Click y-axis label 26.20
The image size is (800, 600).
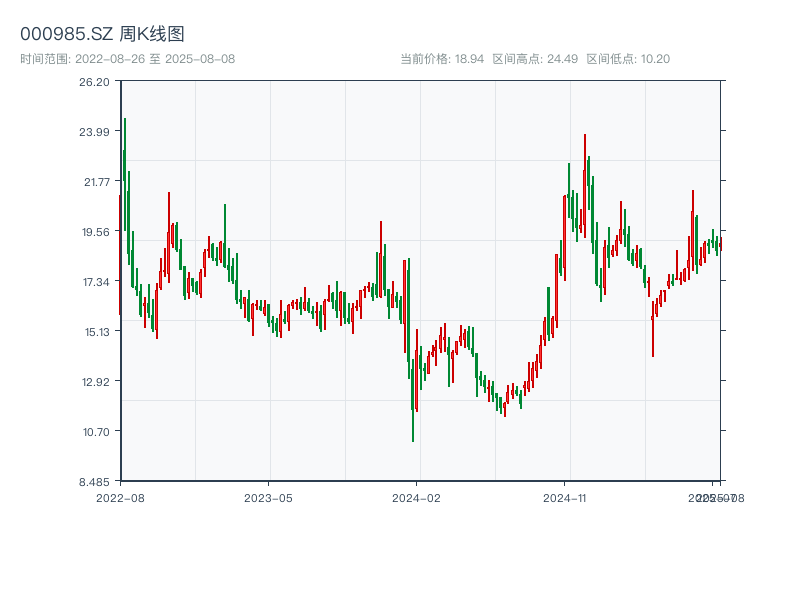(x=94, y=82)
